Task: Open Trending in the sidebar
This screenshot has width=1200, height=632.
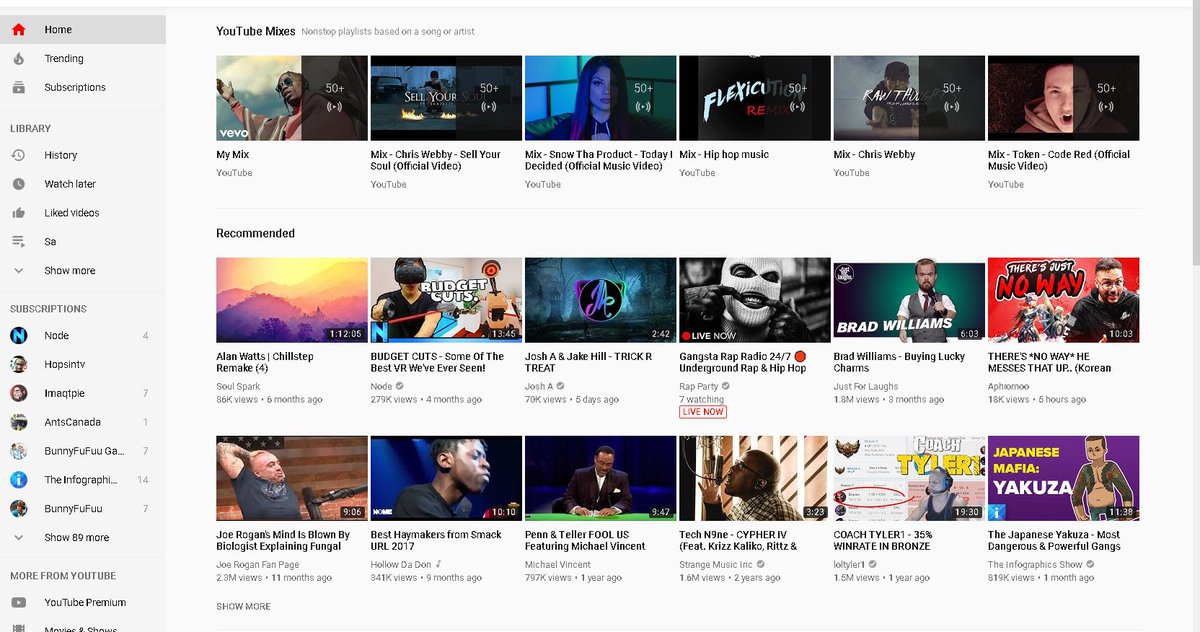Action: coord(83,59)
